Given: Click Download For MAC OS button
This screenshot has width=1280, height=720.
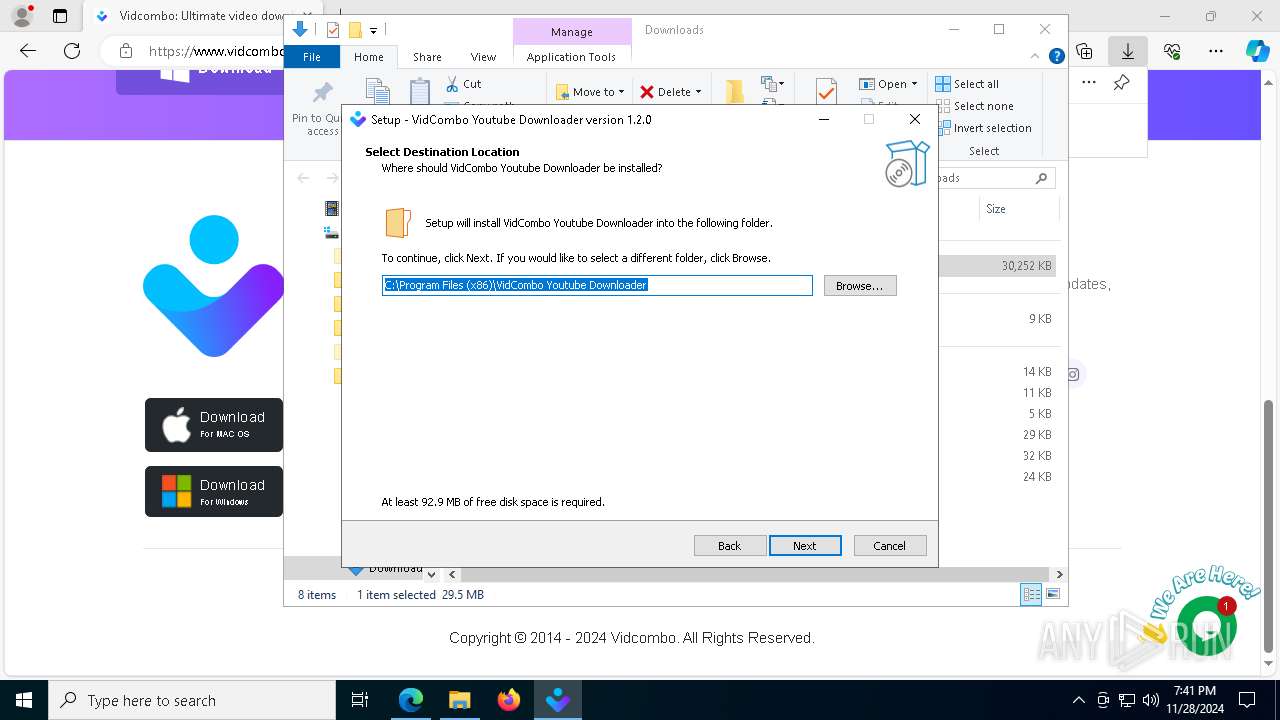Looking at the screenshot, I should click(x=214, y=424).
